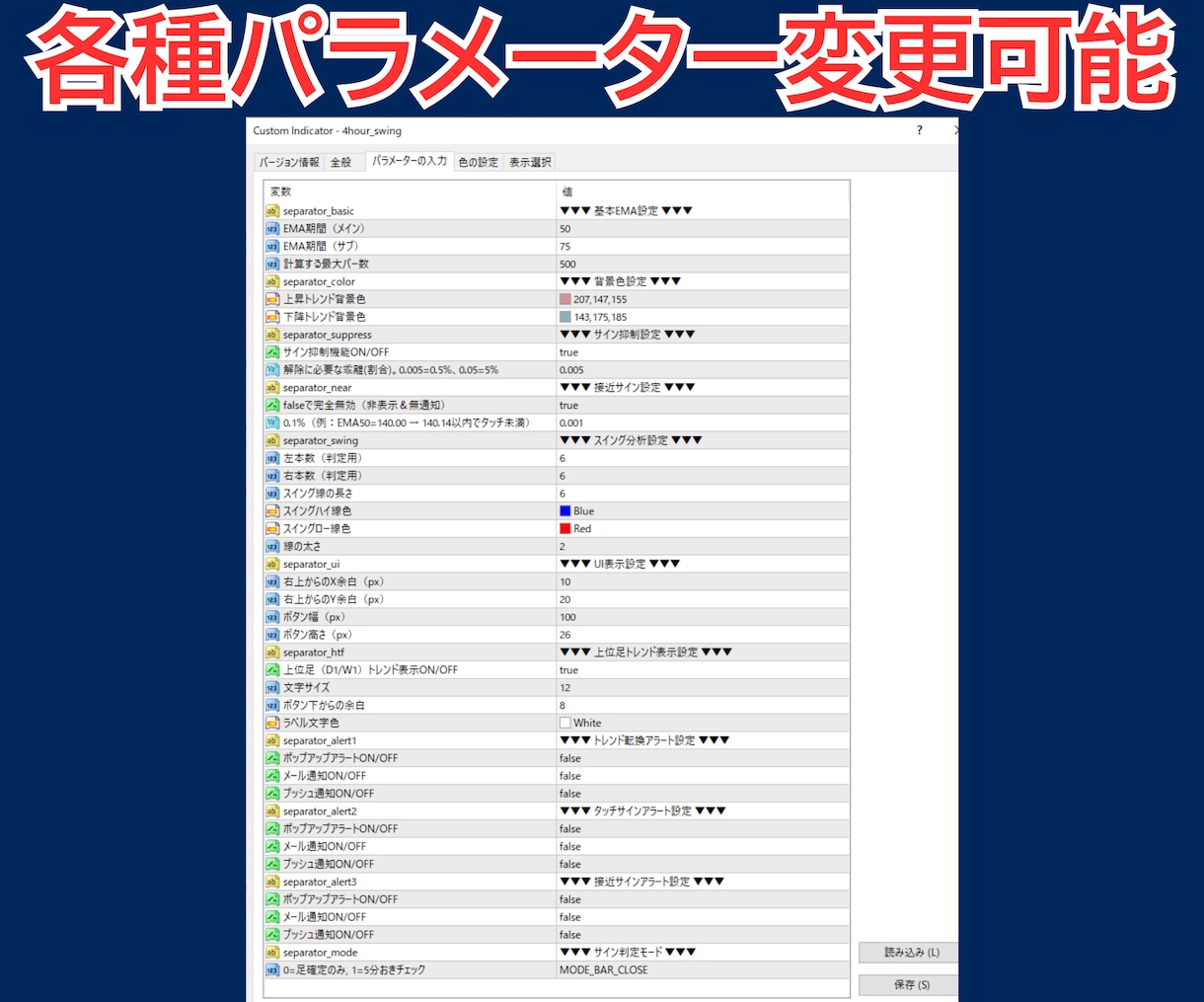Click the integer icon for EMA期間（サブ）

pyautogui.click(x=272, y=247)
